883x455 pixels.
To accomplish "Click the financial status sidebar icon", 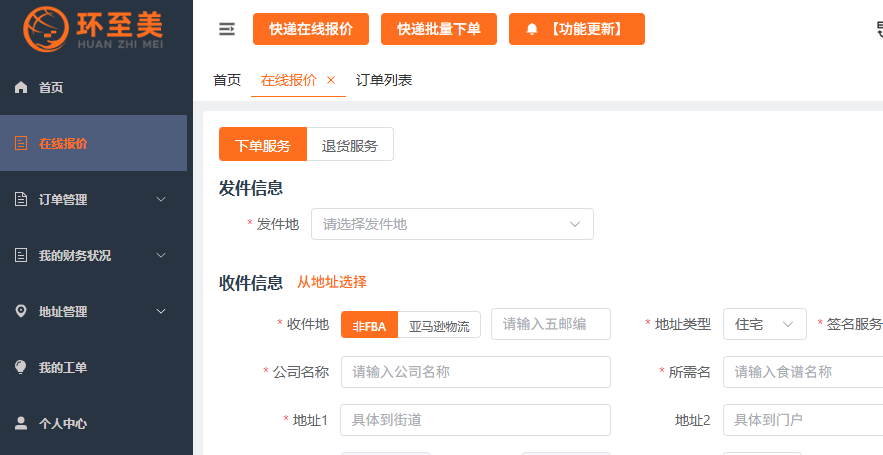I will [21, 256].
